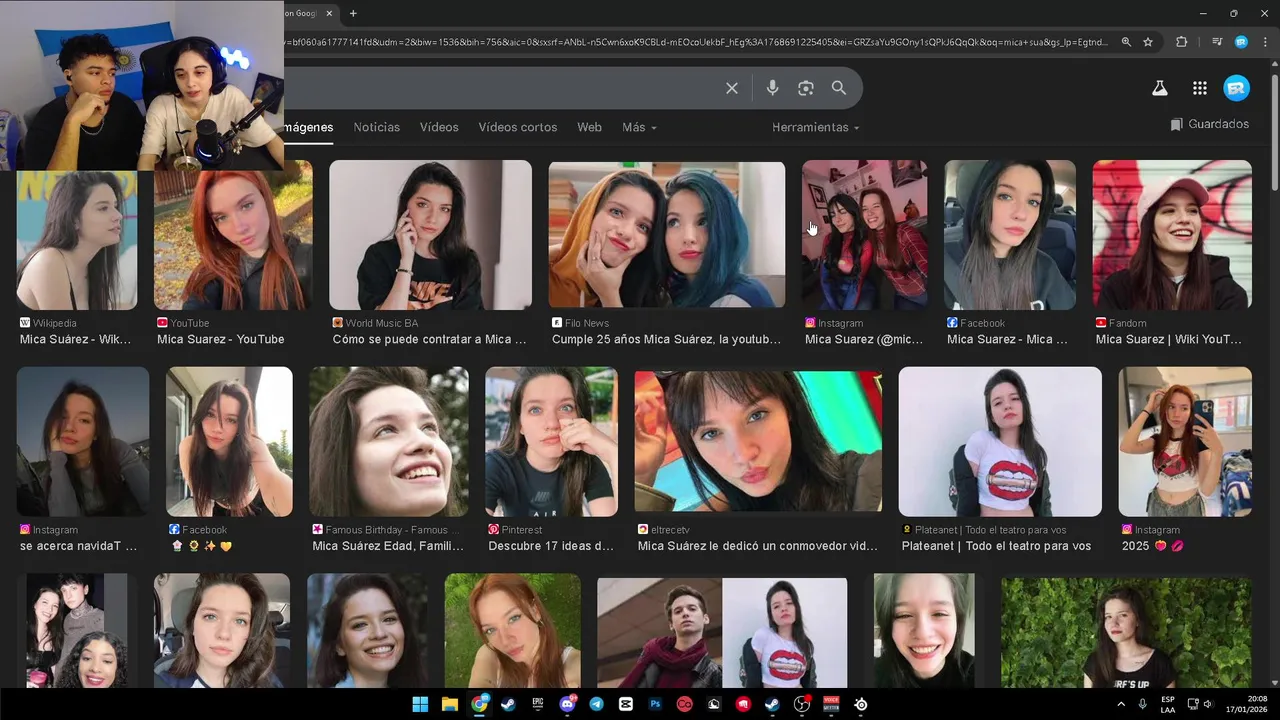The image size is (1280, 720).
Task: Open the Guardados saved items link
Action: point(1209,124)
